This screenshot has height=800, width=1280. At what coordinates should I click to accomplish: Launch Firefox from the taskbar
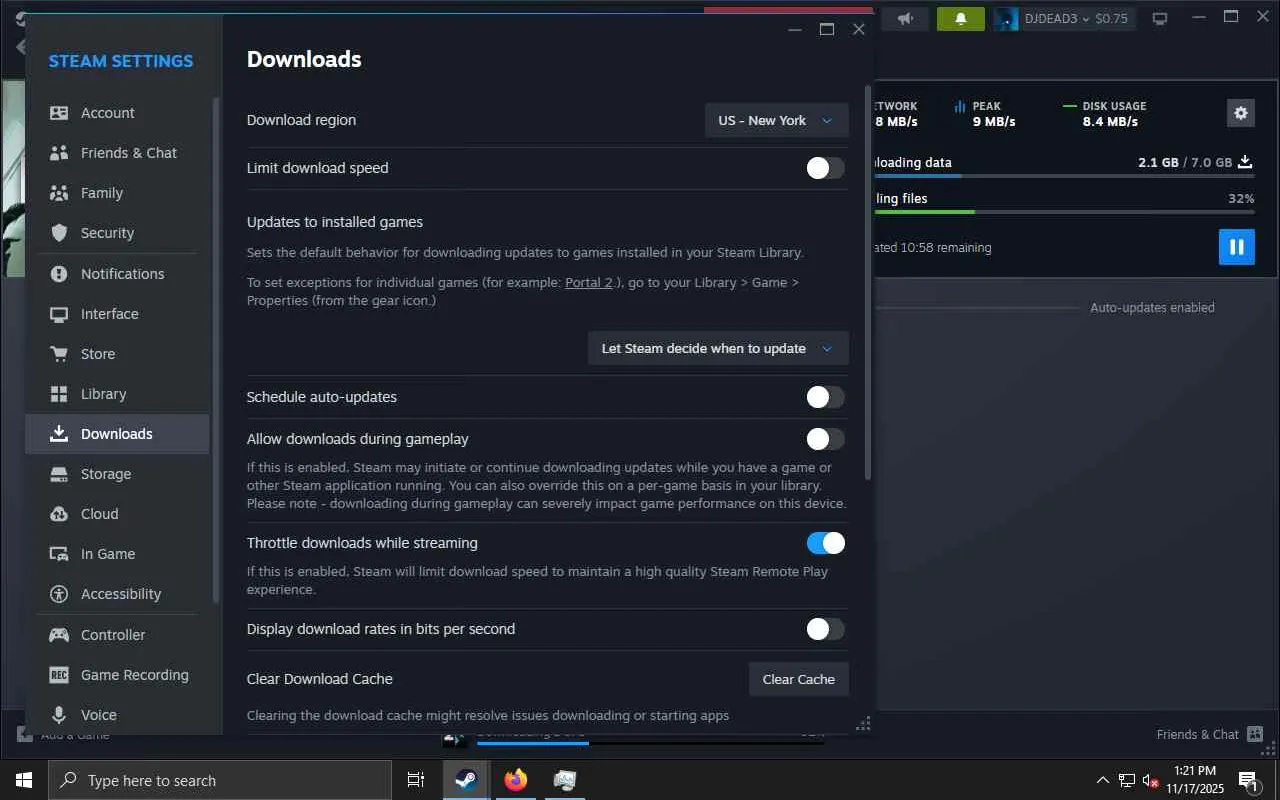516,780
